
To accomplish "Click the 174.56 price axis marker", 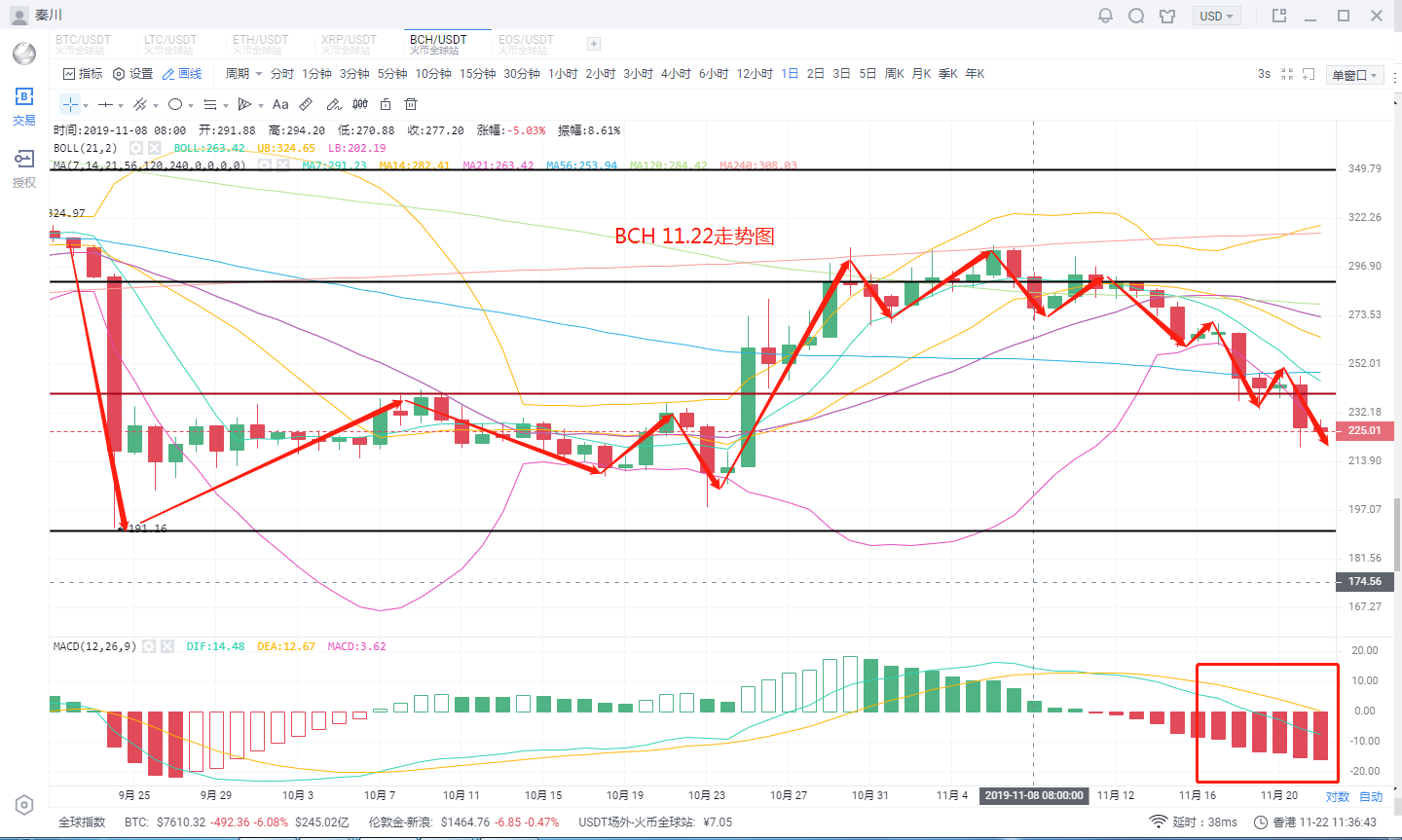I will coord(1364,582).
